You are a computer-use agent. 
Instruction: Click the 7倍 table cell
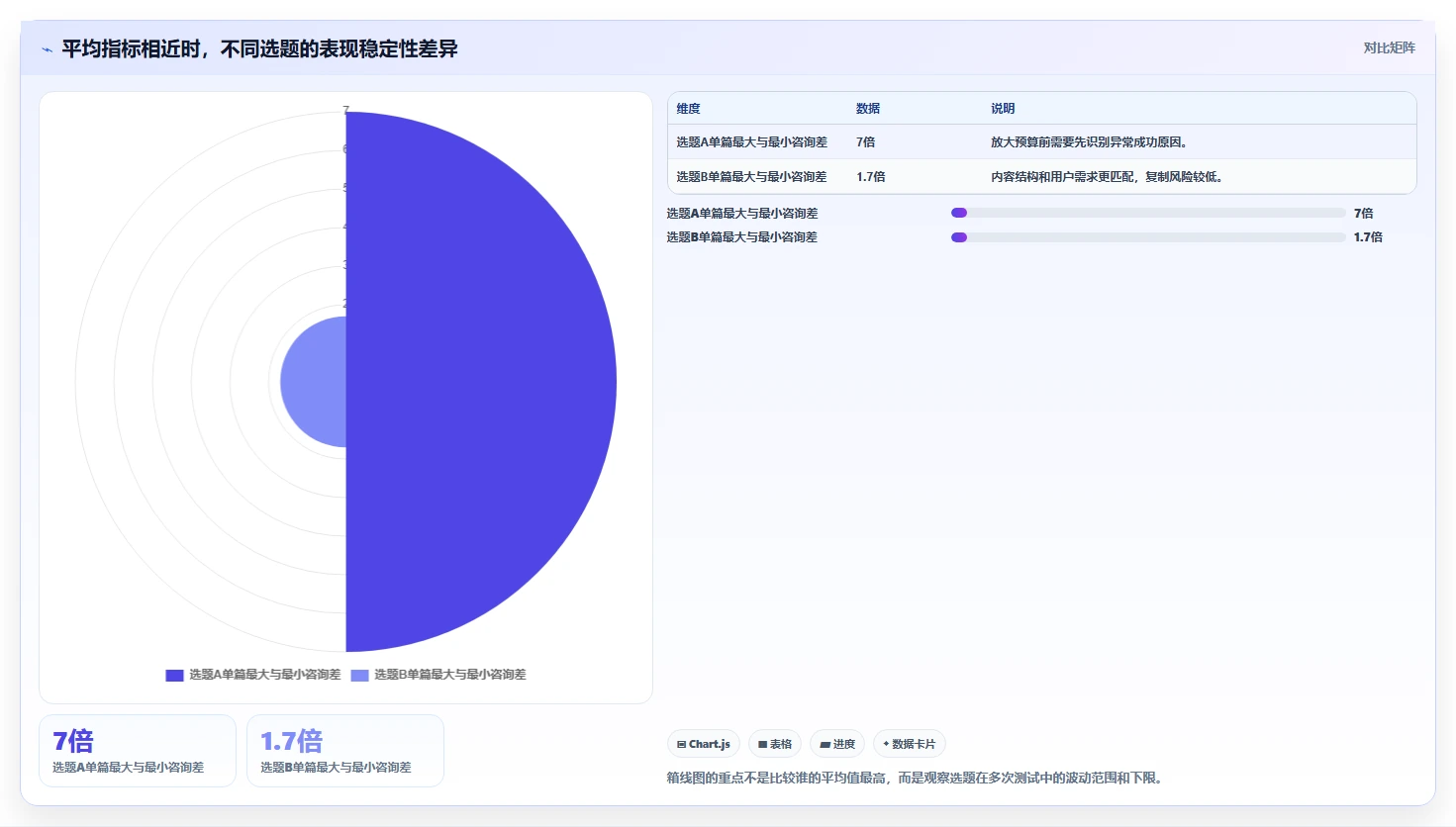coord(866,142)
